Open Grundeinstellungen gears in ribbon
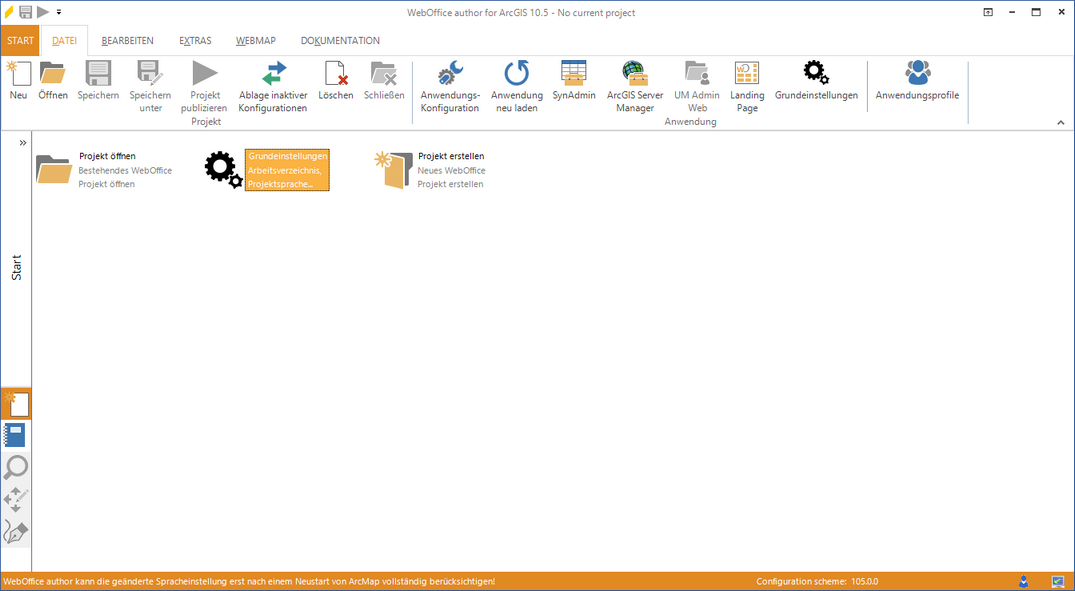1075x591 pixels. pyautogui.click(x=816, y=75)
